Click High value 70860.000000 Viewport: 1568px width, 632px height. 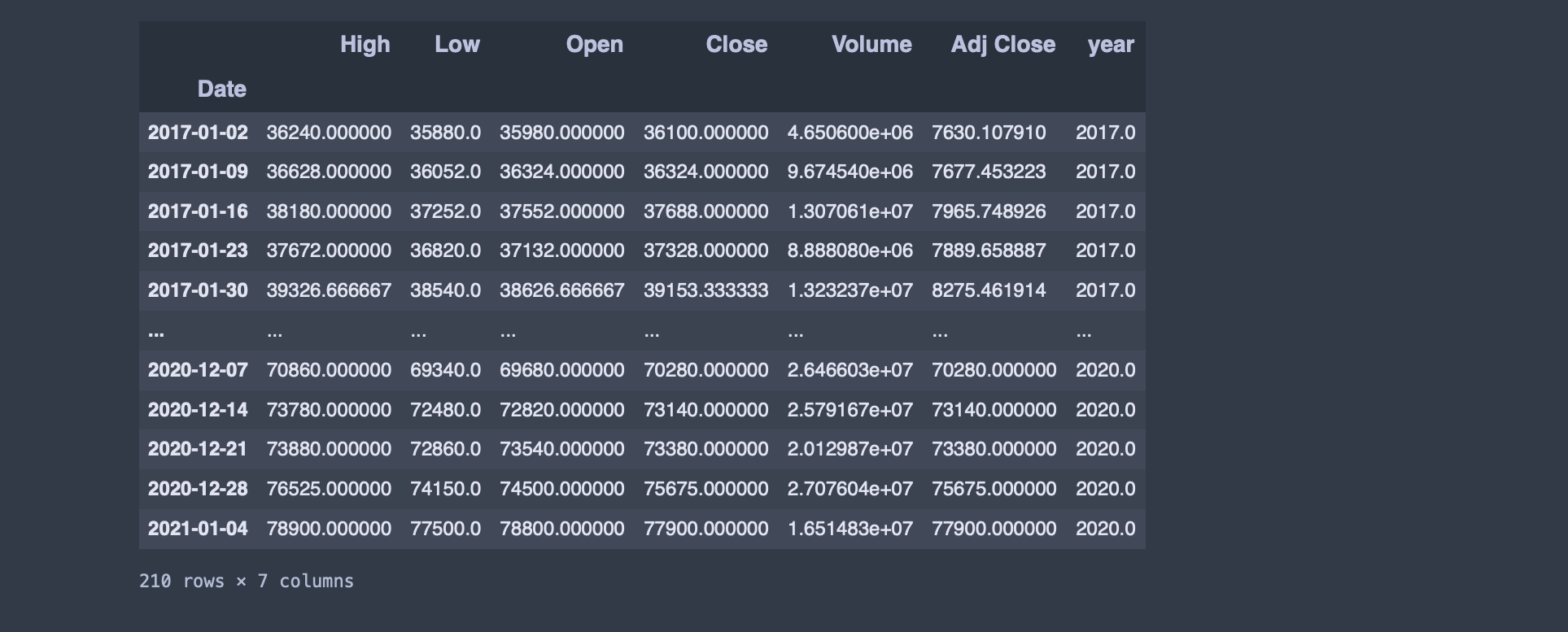click(x=329, y=370)
